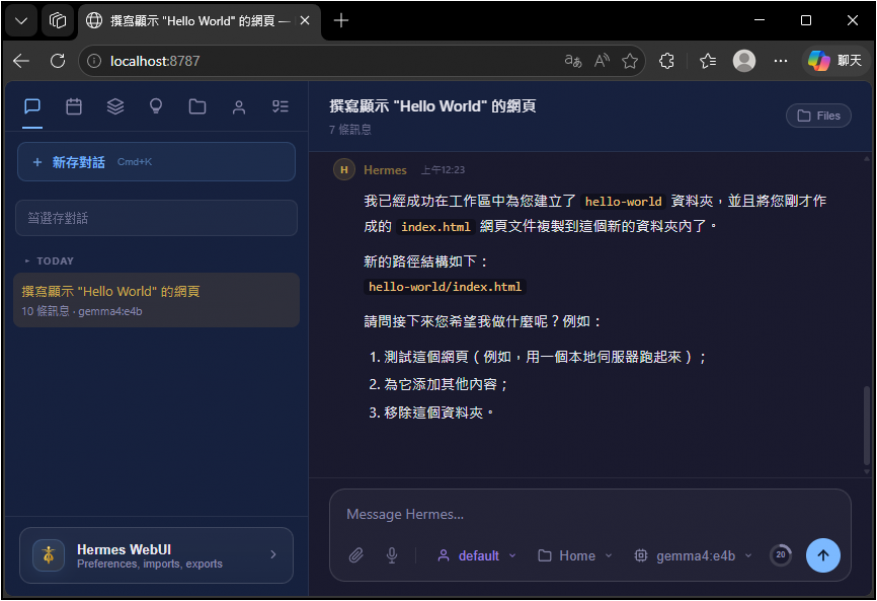Viewport: 877px width, 601px height.
Task: Open the gemma4:e4b model selector
Action: (x=693, y=556)
